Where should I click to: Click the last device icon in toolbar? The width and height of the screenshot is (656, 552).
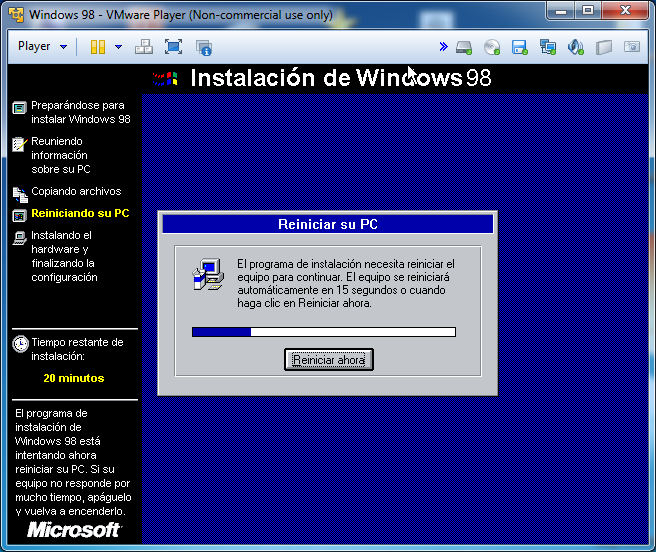(x=631, y=47)
